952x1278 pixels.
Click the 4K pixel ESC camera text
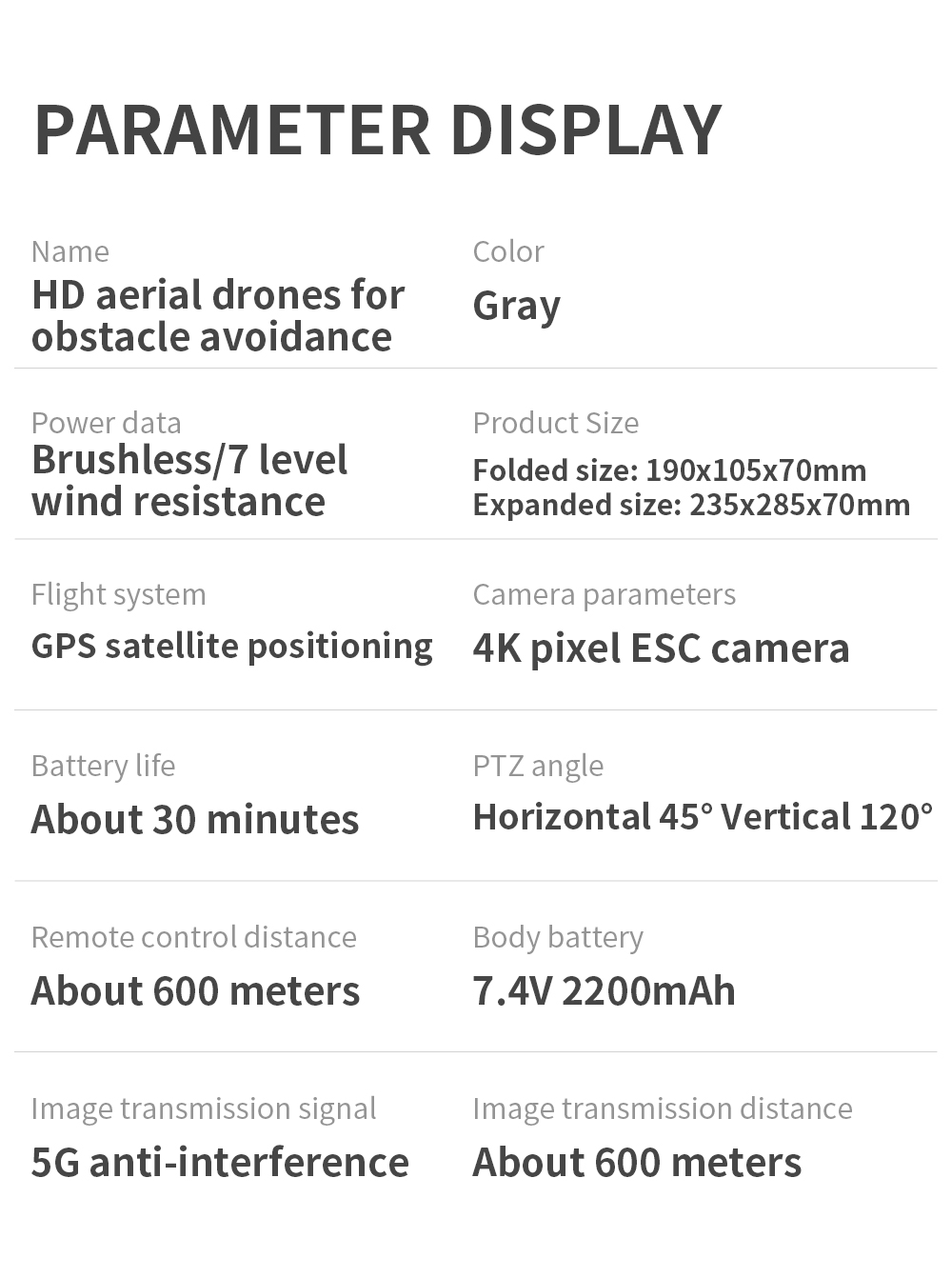[x=661, y=649]
